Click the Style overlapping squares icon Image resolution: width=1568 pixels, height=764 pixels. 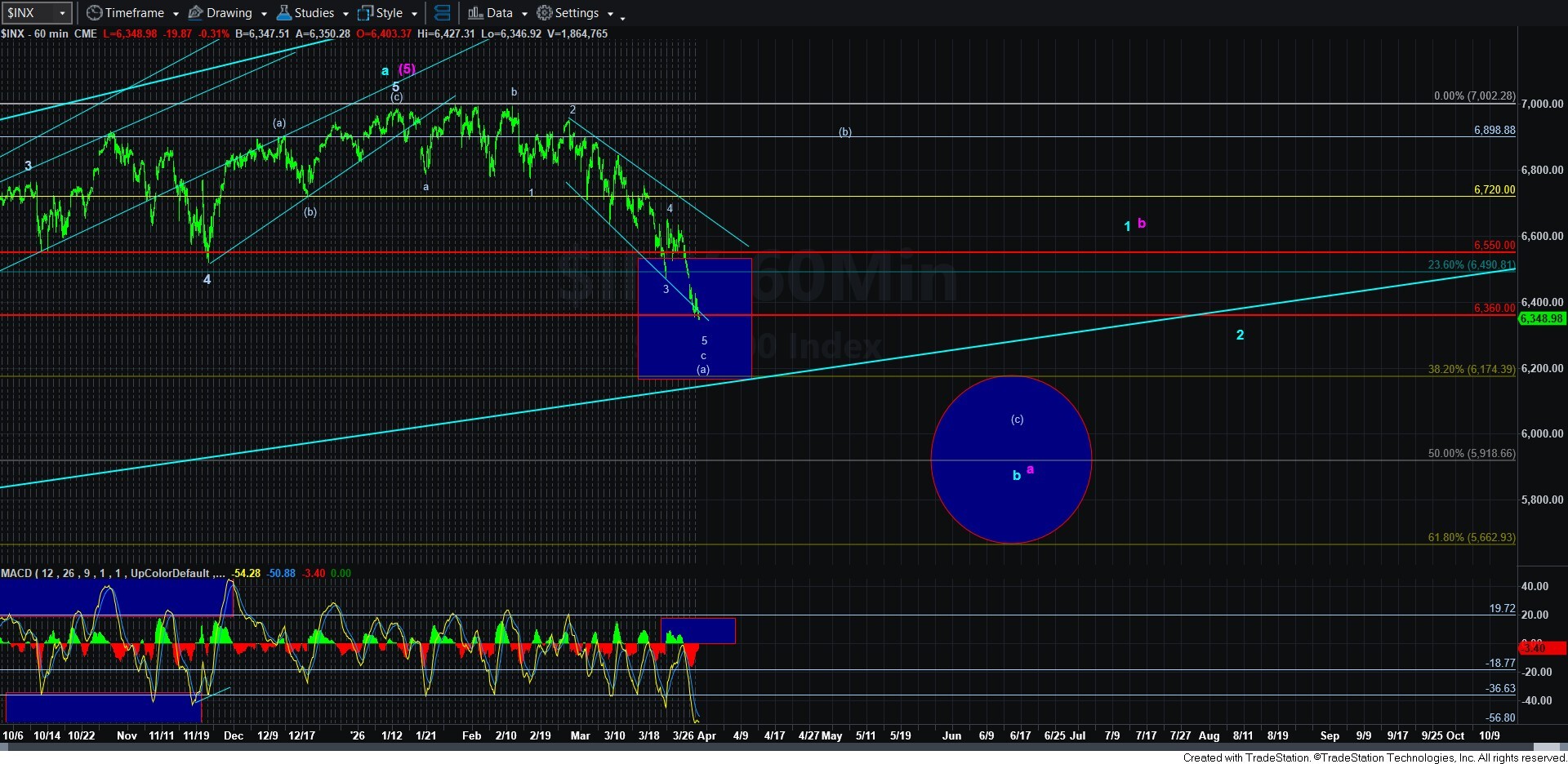tap(365, 13)
